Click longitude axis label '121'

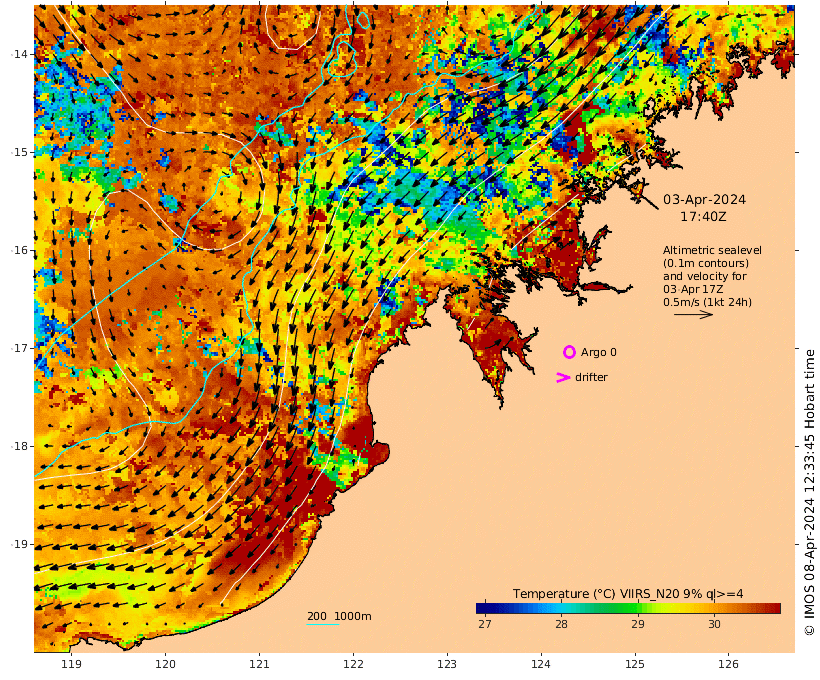tap(259, 664)
